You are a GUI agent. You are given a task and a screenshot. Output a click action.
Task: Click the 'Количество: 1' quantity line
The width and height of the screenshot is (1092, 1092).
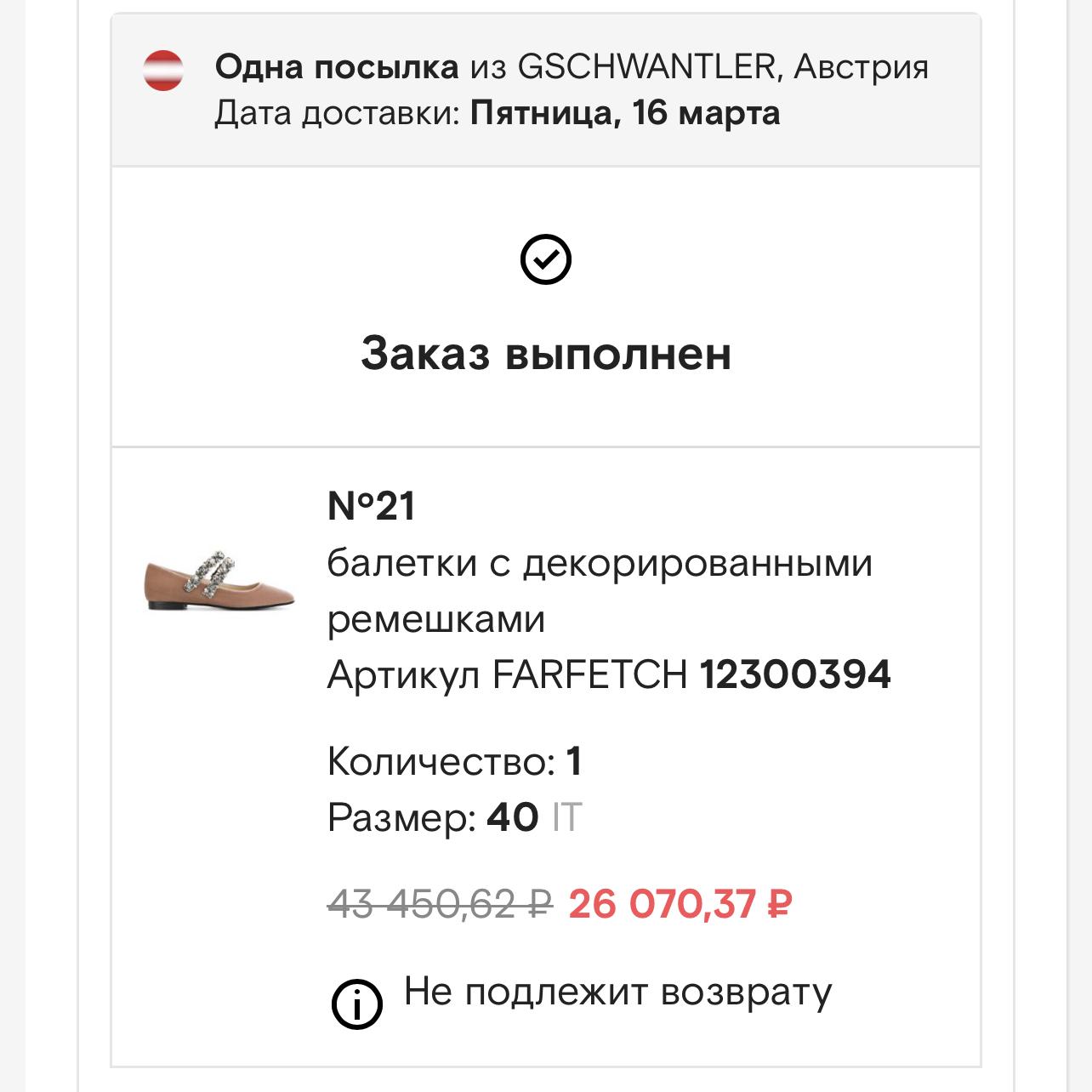pos(454,761)
